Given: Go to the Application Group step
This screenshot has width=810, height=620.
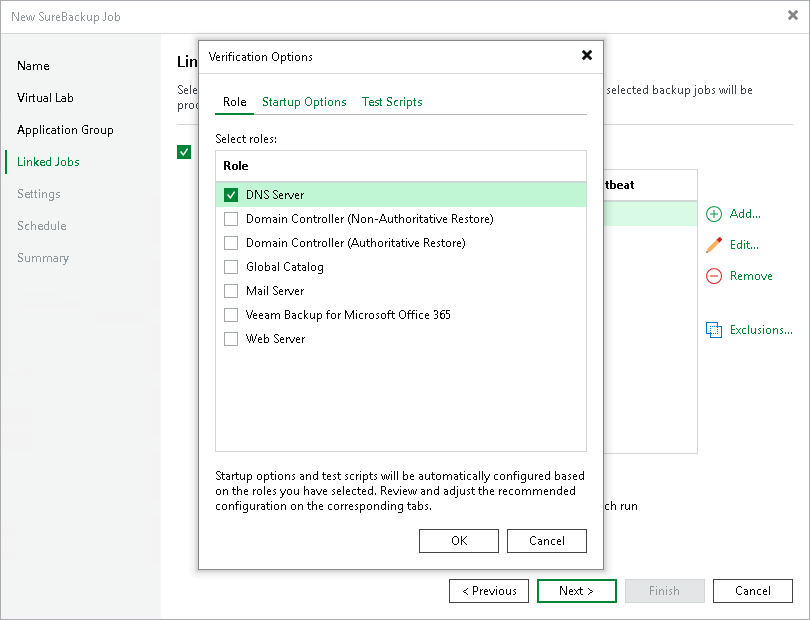Looking at the screenshot, I should 65,130.
